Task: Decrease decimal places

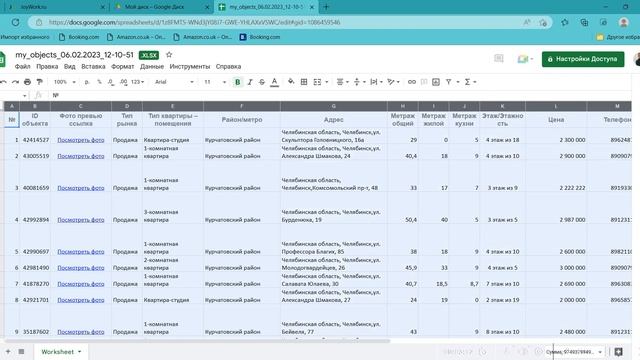Action: coord(111,82)
